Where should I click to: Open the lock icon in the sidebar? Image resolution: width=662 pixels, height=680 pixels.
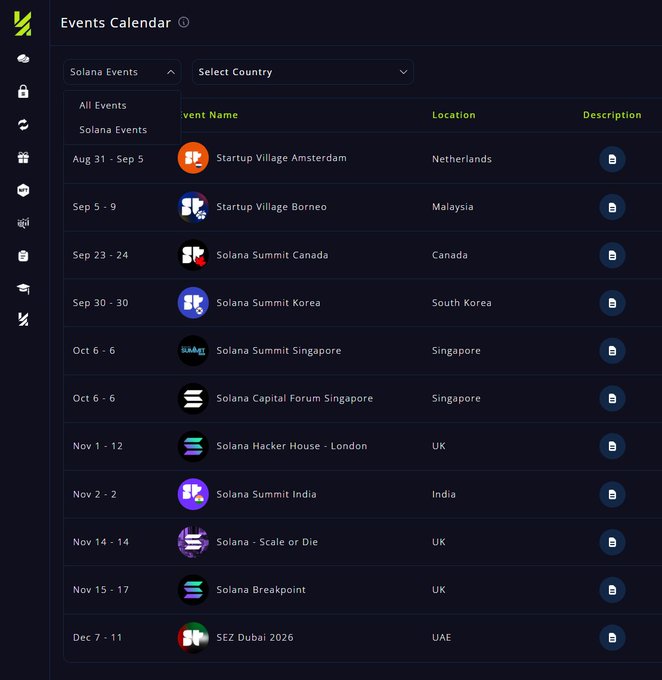[23, 92]
